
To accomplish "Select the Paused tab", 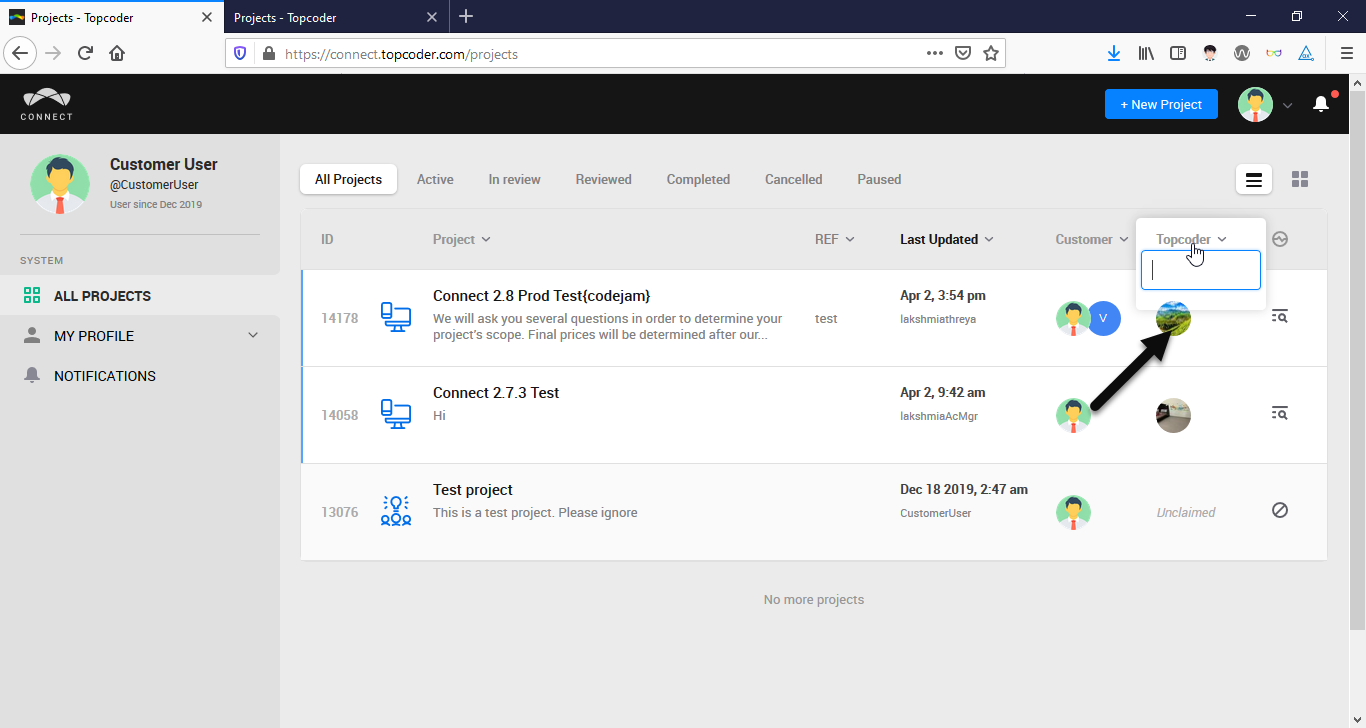I will [x=879, y=179].
